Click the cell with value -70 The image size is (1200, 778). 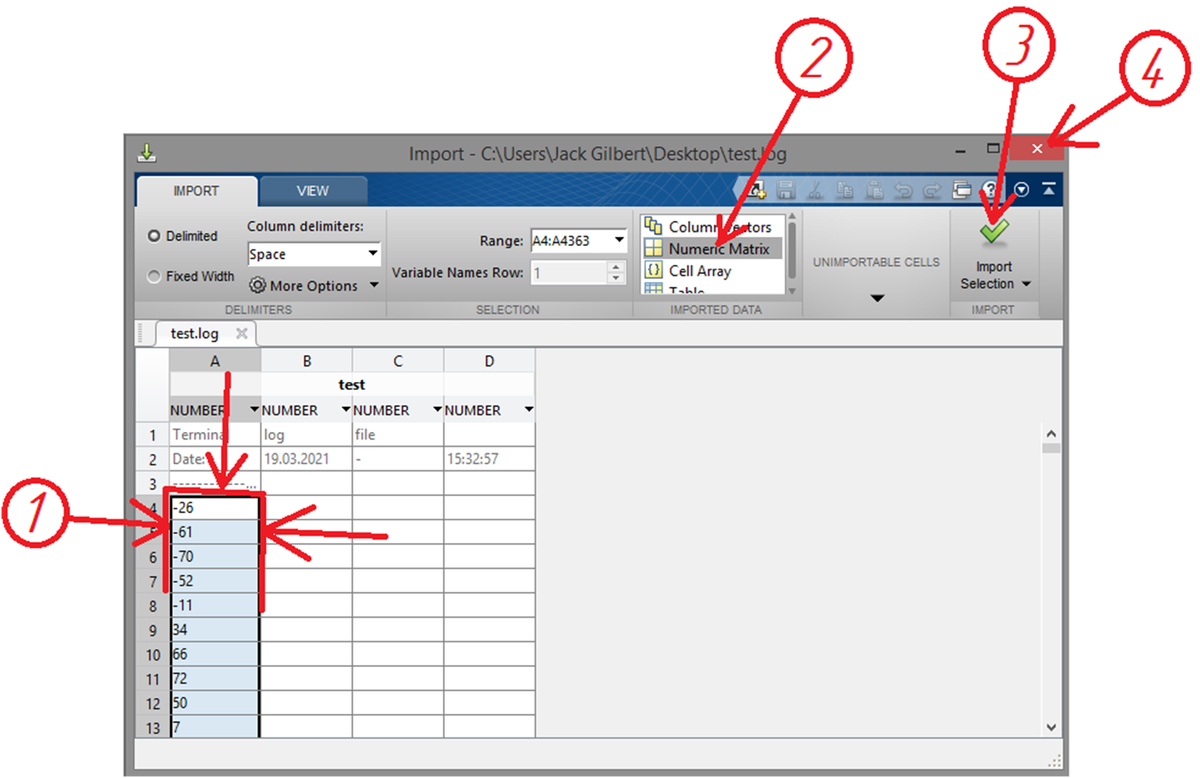tap(215, 557)
